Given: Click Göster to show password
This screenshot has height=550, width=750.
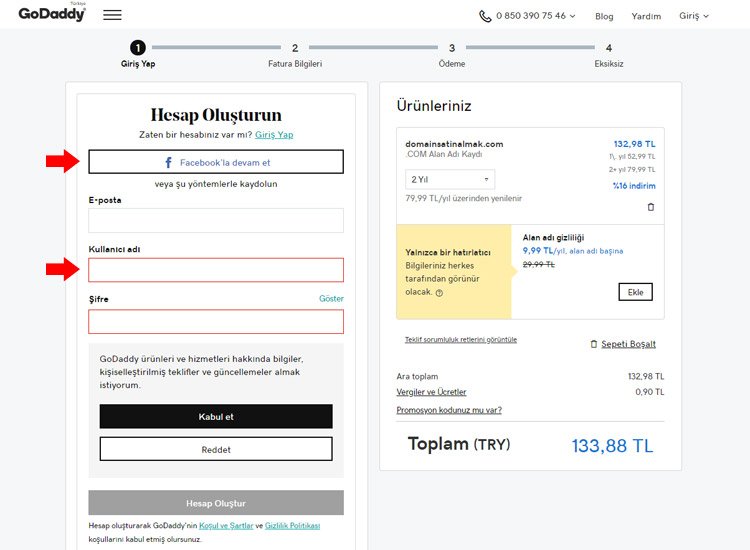Looking at the screenshot, I should [331, 298].
